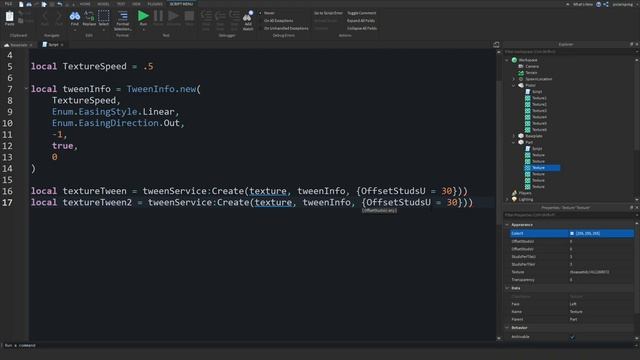The width and height of the screenshot is (640, 360).
Task: Click the Lighting bulb icon in Explorer
Action: click(514, 199)
